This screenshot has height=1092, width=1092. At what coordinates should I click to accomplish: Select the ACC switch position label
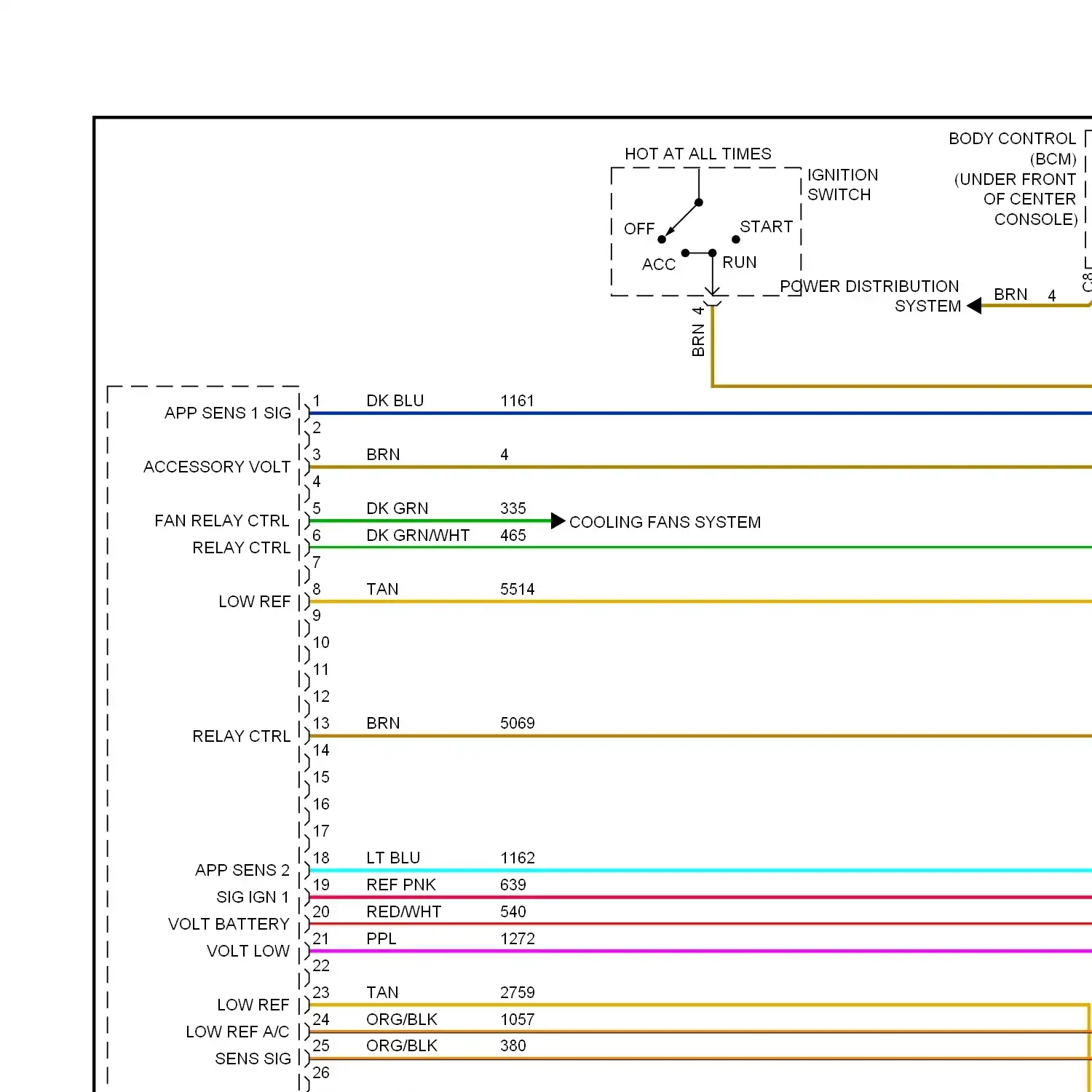(x=659, y=264)
